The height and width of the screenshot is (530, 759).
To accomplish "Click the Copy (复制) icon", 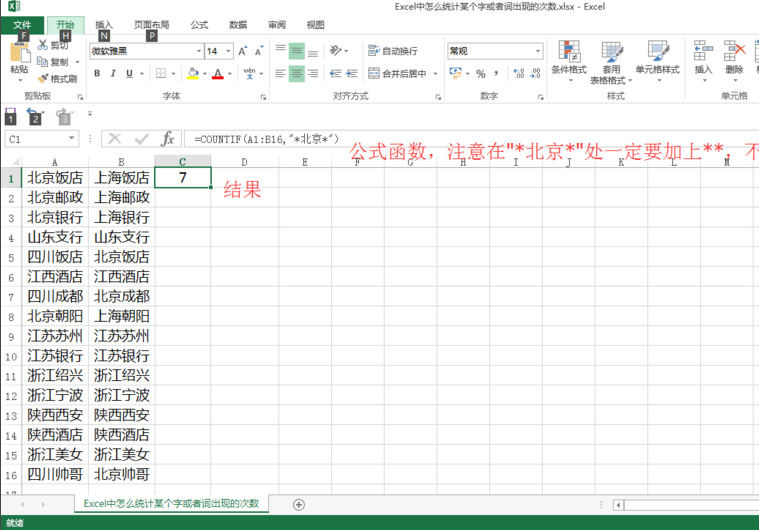I will point(43,61).
